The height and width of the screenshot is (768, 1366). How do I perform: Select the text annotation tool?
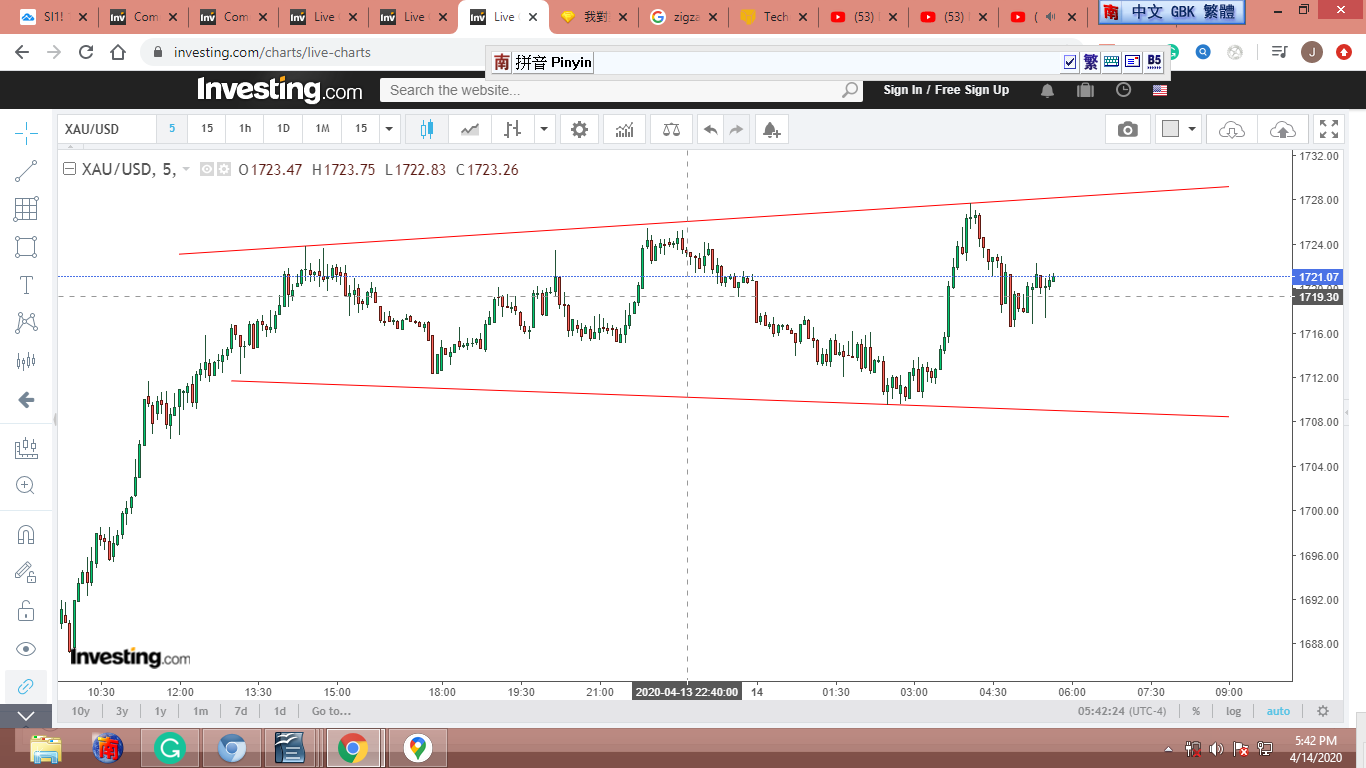(x=26, y=285)
